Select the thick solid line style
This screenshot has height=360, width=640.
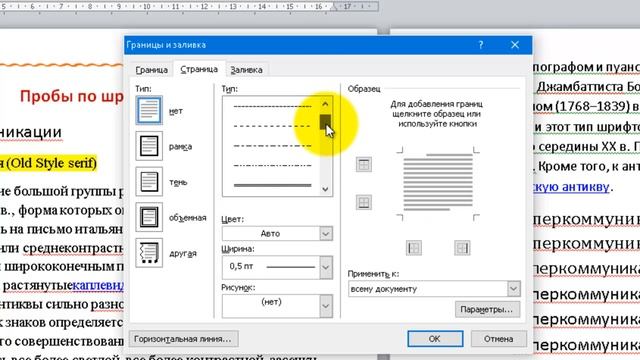click(272, 185)
